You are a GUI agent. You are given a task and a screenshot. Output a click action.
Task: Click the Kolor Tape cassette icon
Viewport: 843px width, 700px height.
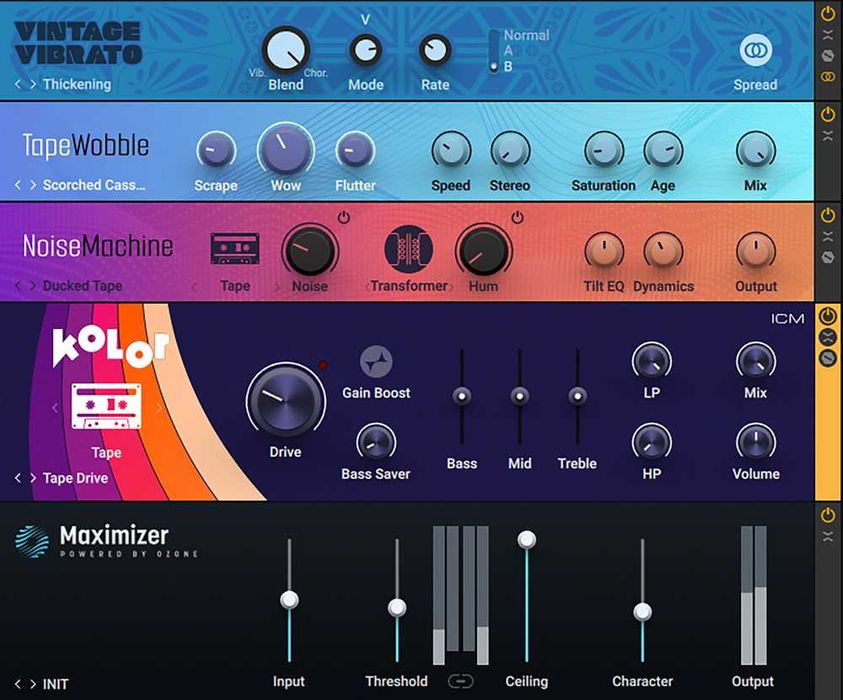[x=106, y=406]
